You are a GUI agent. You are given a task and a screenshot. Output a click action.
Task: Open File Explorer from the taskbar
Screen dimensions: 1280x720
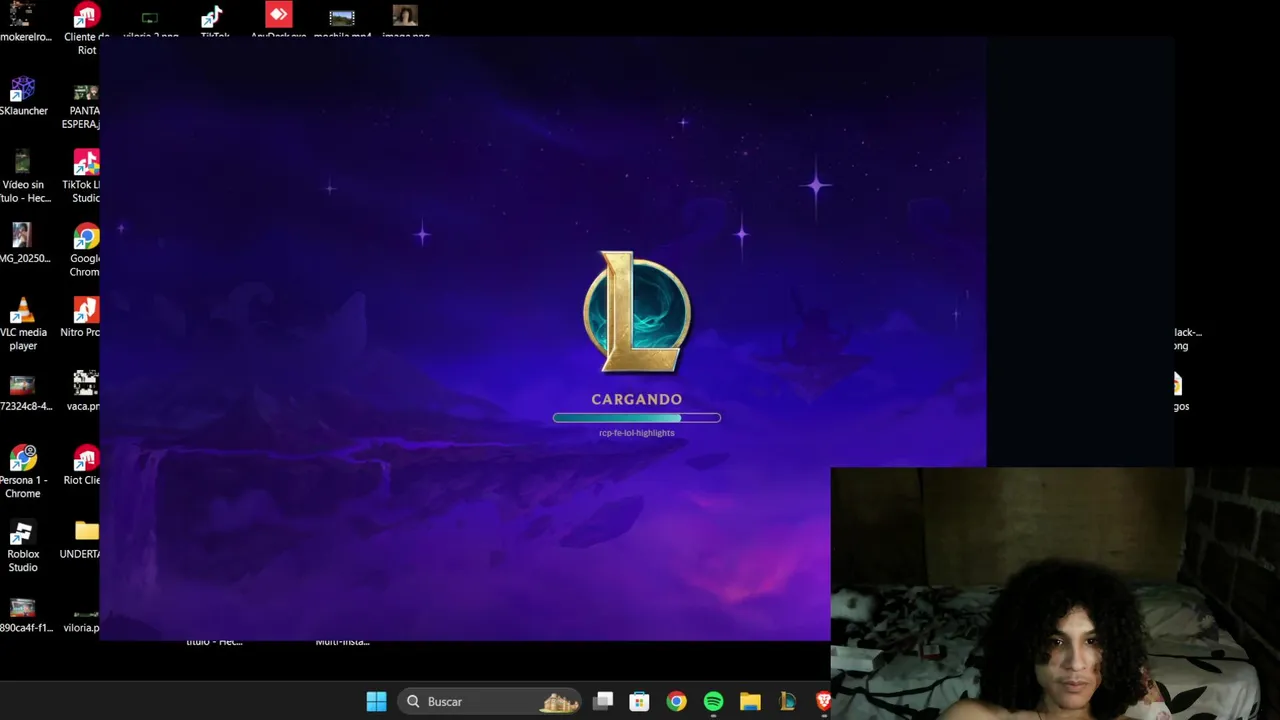click(x=750, y=701)
